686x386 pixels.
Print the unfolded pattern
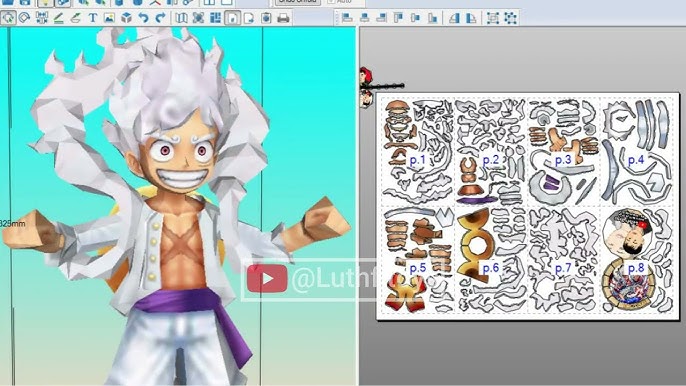[283, 18]
